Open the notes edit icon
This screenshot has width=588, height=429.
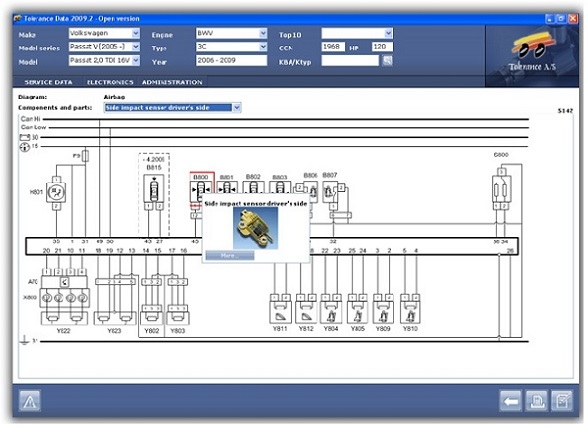point(562,401)
